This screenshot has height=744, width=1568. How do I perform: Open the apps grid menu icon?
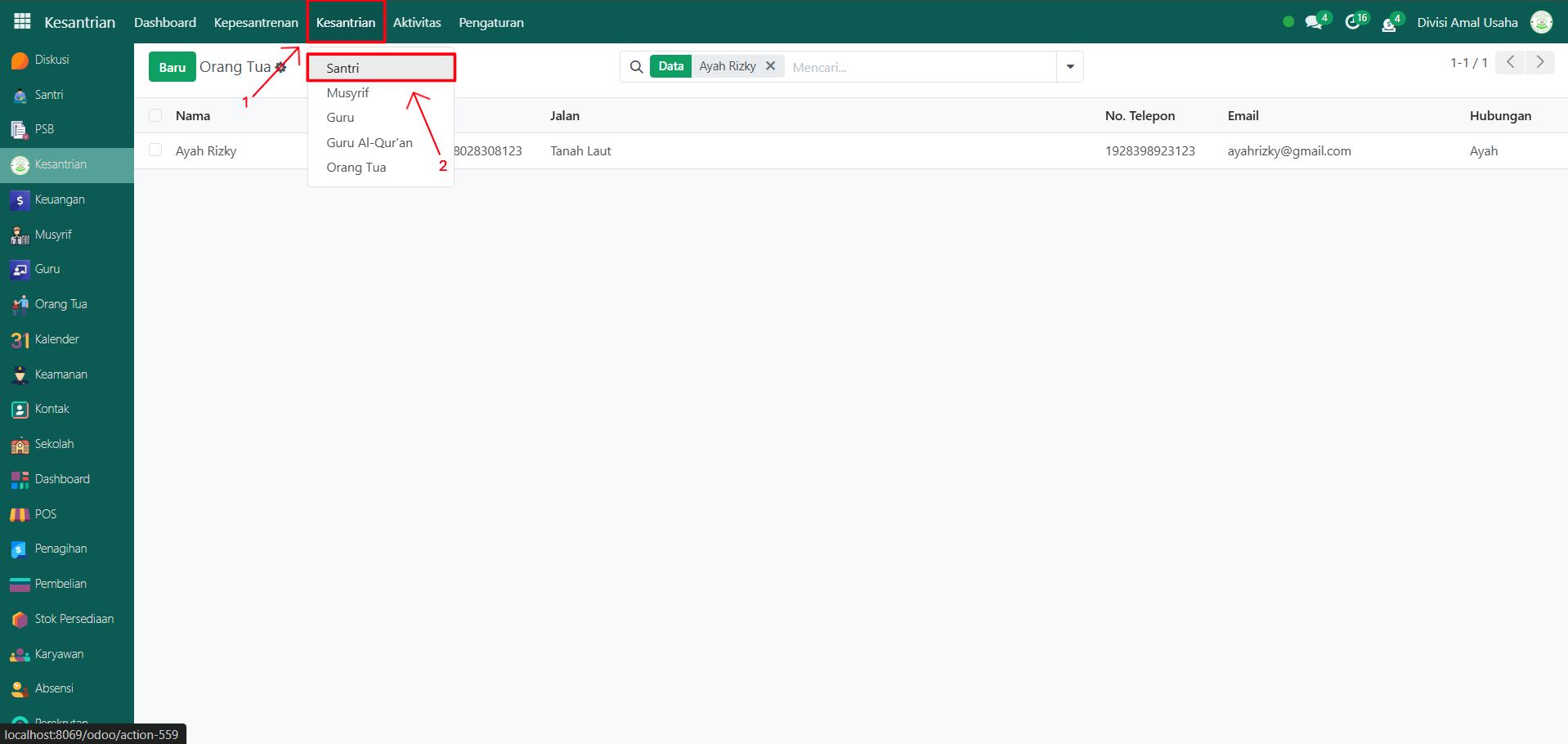(x=22, y=22)
